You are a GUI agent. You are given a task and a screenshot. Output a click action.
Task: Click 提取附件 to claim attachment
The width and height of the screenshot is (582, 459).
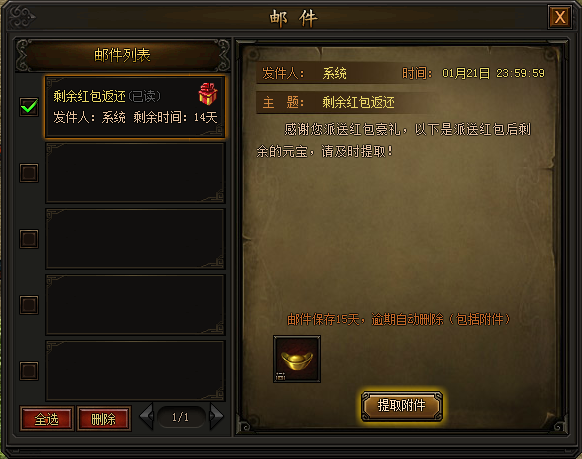coord(402,406)
